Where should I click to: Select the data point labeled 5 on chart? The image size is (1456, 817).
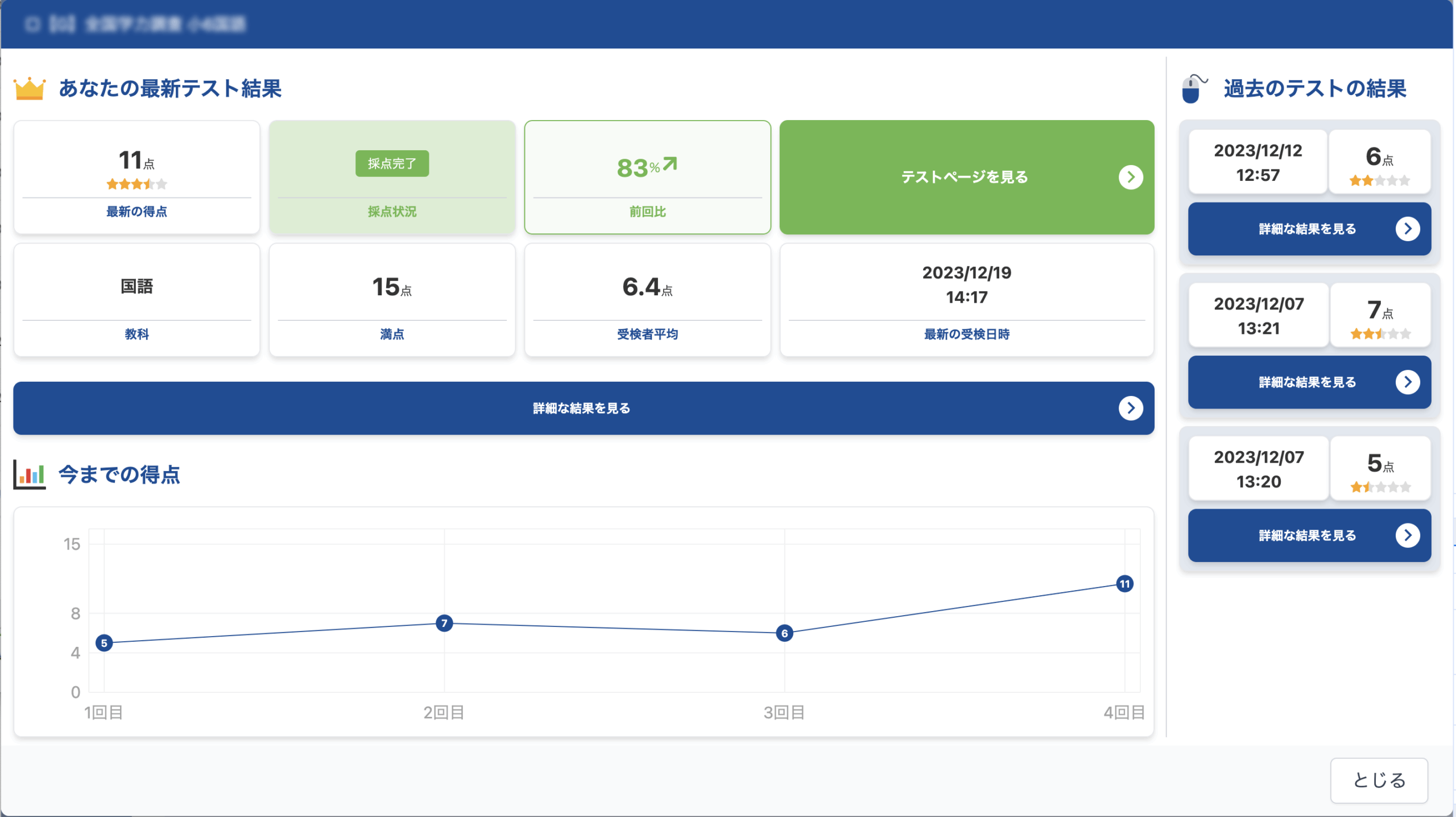104,643
